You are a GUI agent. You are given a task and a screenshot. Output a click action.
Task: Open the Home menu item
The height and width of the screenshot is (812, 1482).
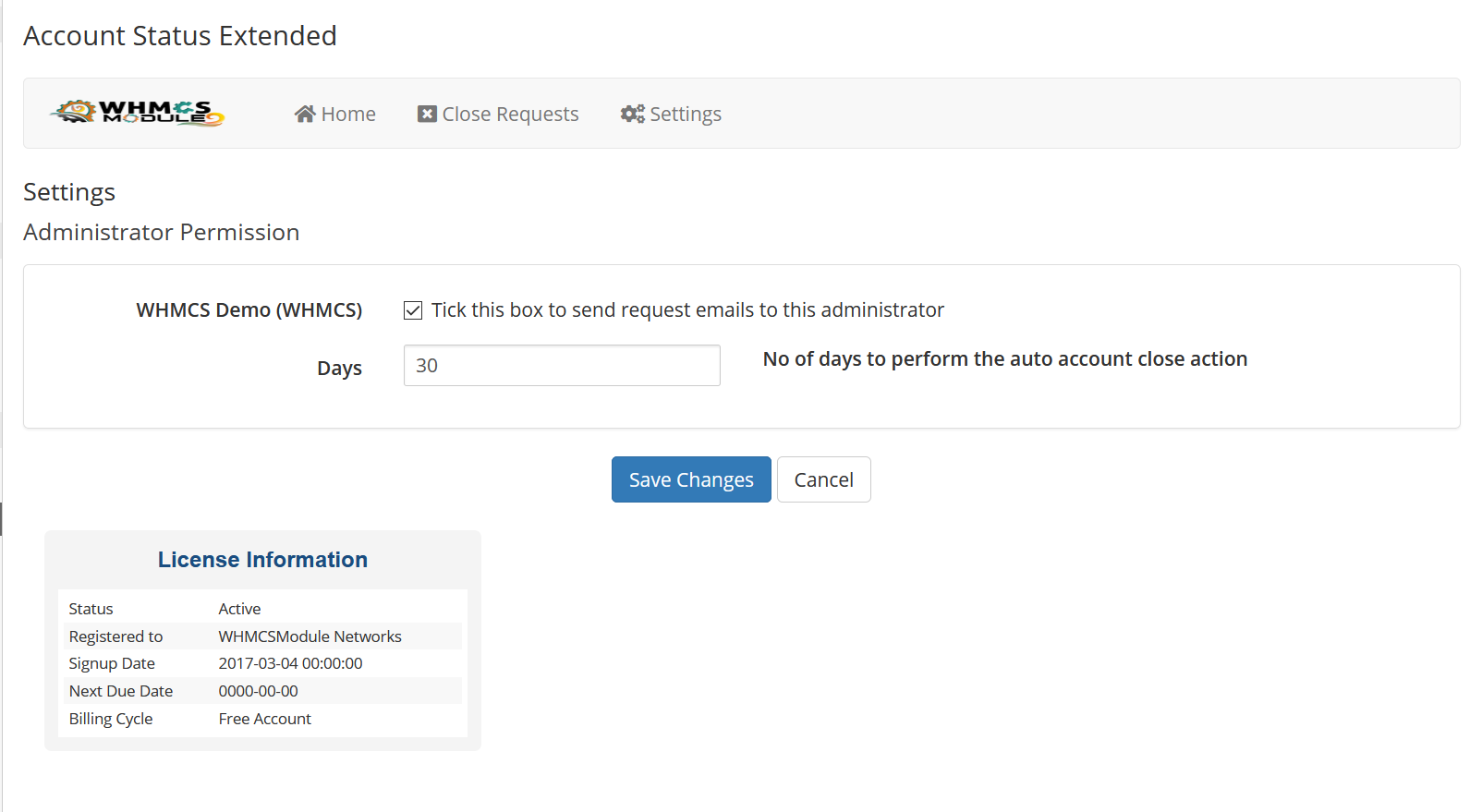(334, 114)
